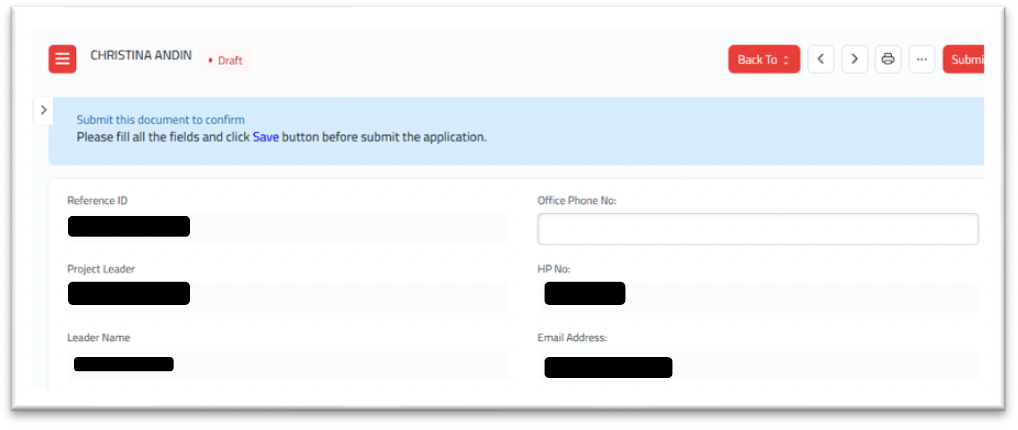The width and height of the screenshot is (1018, 430).
Task: Click the Email Address field
Action: [x=758, y=366]
